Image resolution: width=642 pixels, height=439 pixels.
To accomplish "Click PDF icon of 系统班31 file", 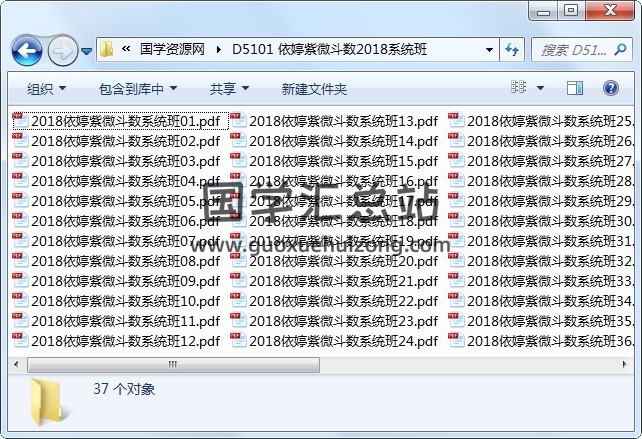I will tap(456, 241).
